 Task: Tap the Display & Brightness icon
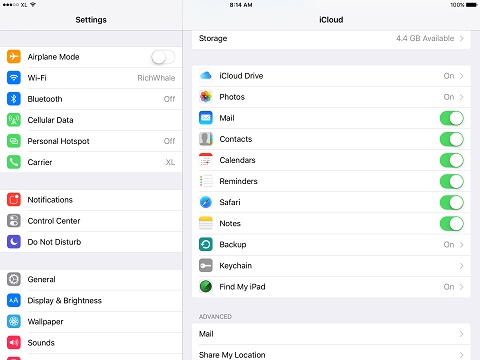14,300
